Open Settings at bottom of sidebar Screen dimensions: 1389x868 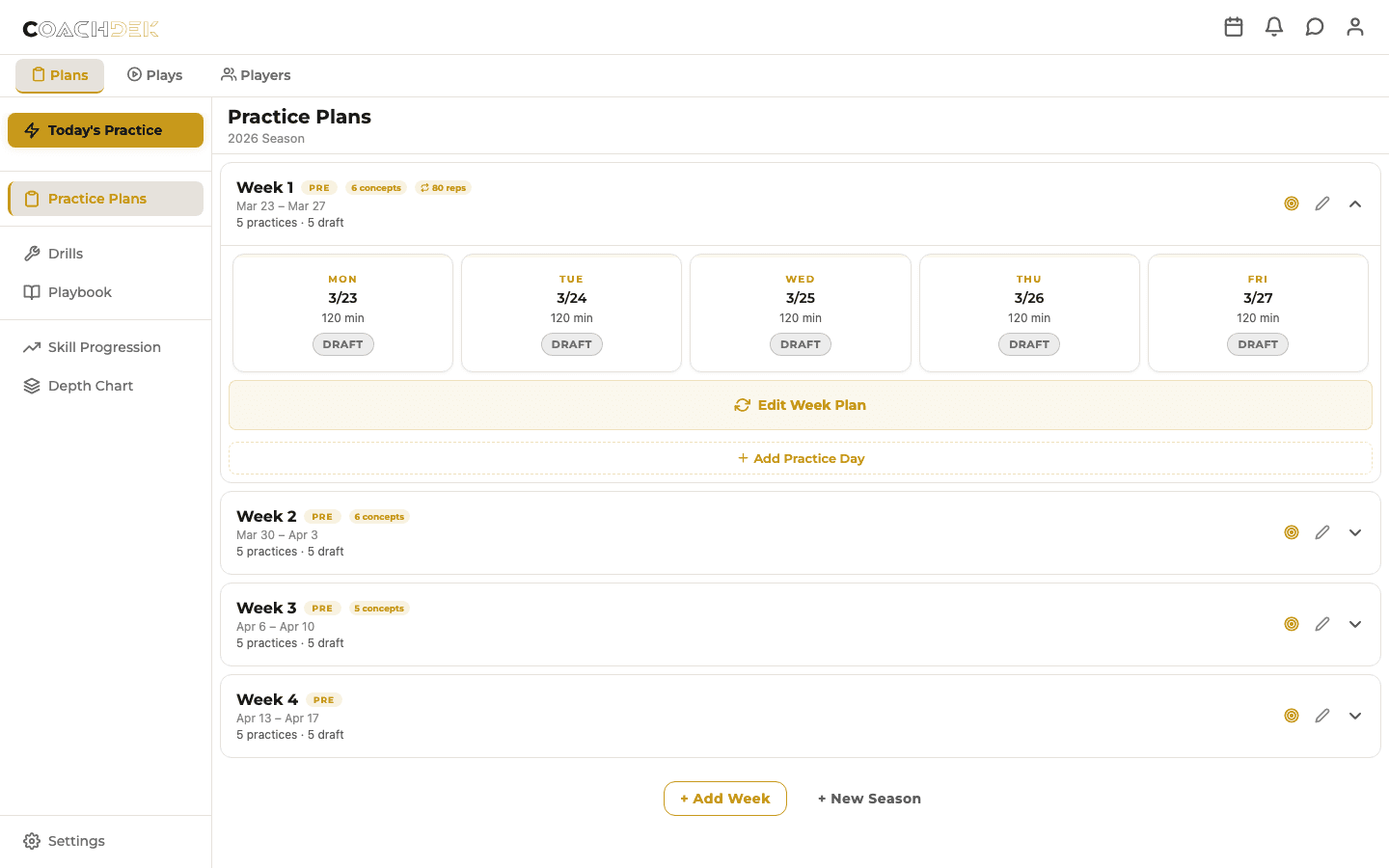63,840
